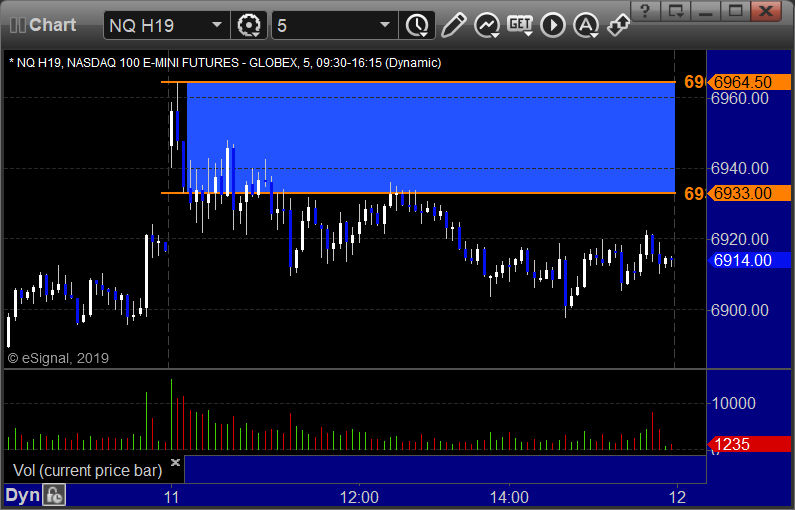Click the red volume value 1235 marker
Viewport: 795px width, 510px height.
point(749,445)
